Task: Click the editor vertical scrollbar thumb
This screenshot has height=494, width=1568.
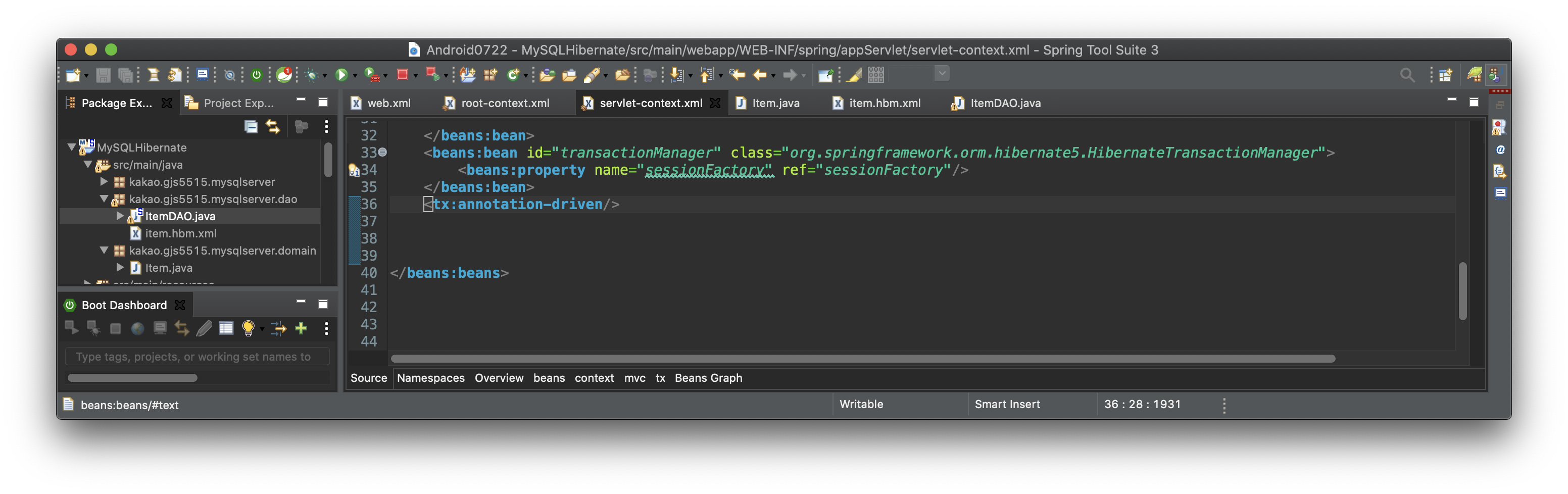Action: pyautogui.click(x=1462, y=291)
